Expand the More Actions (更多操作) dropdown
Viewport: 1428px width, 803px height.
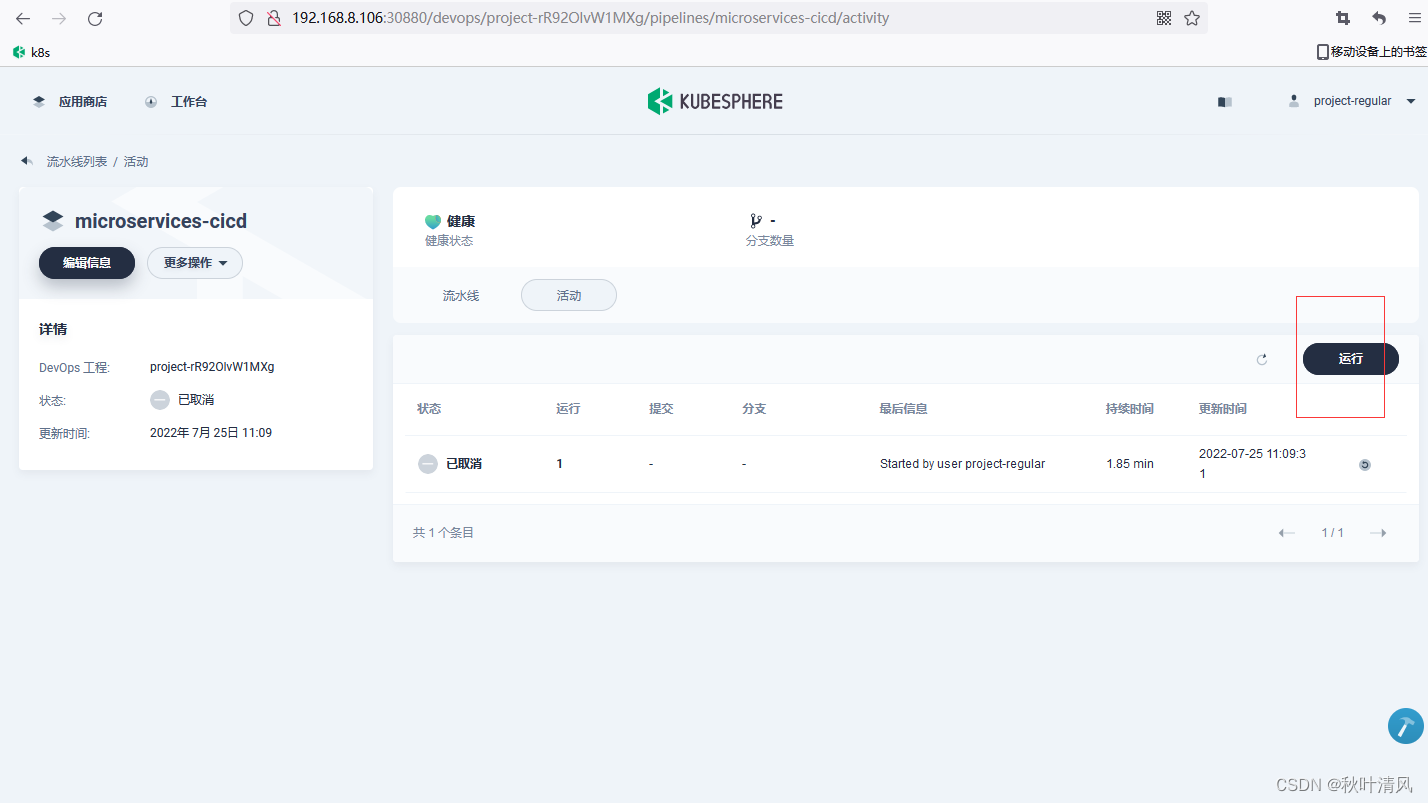coord(195,263)
